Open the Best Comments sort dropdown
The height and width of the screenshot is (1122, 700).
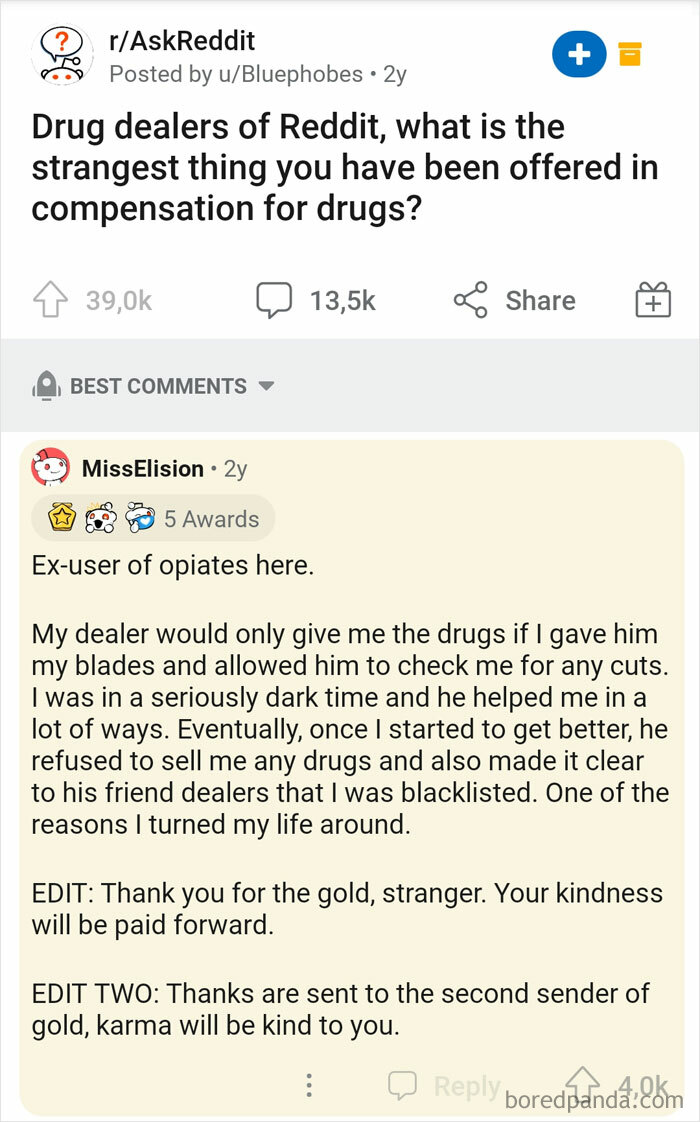click(x=267, y=386)
